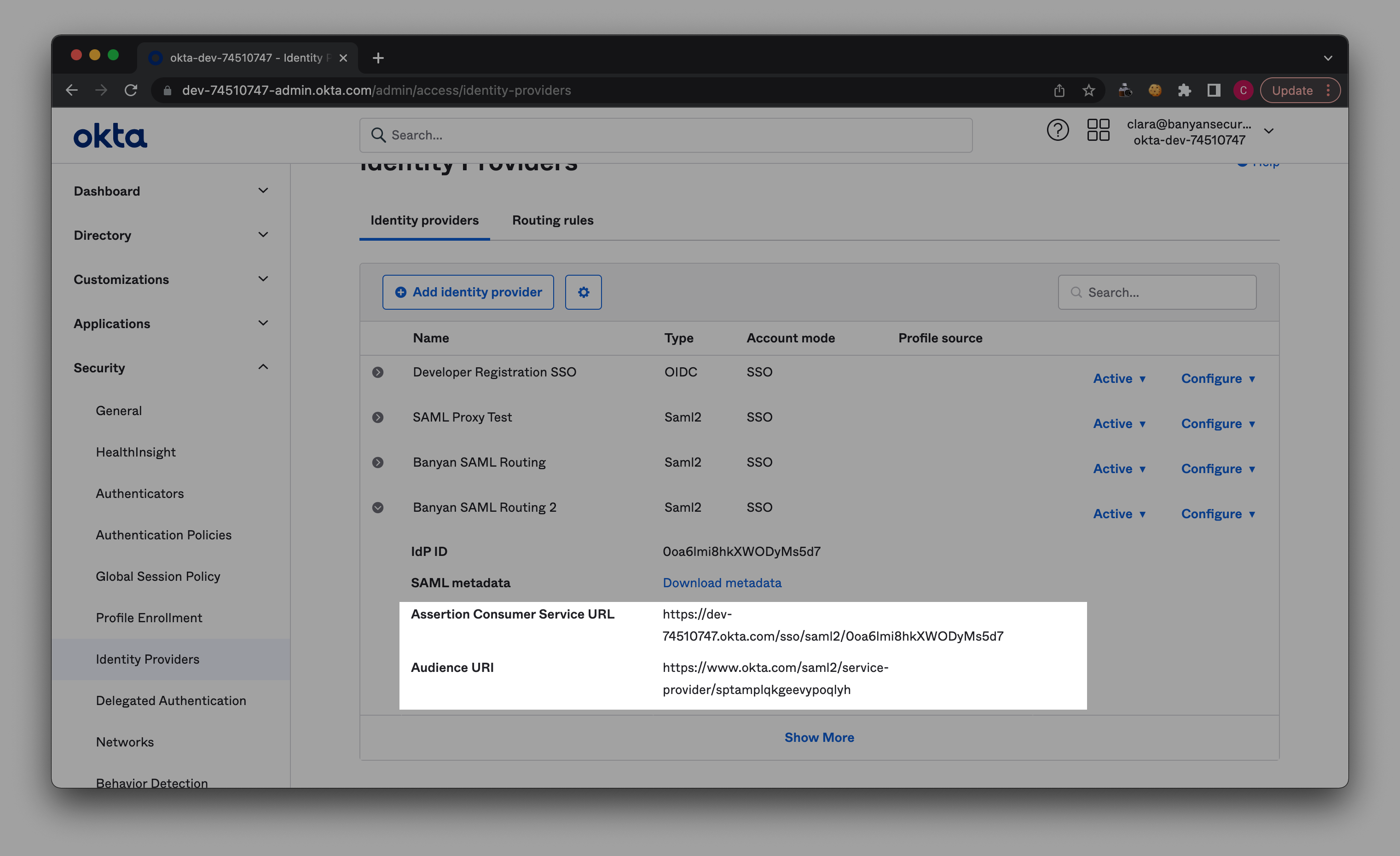Collapse the Banyan SAML Routing 2 row
The height and width of the screenshot is (856, 1400).
coord(378,508)
